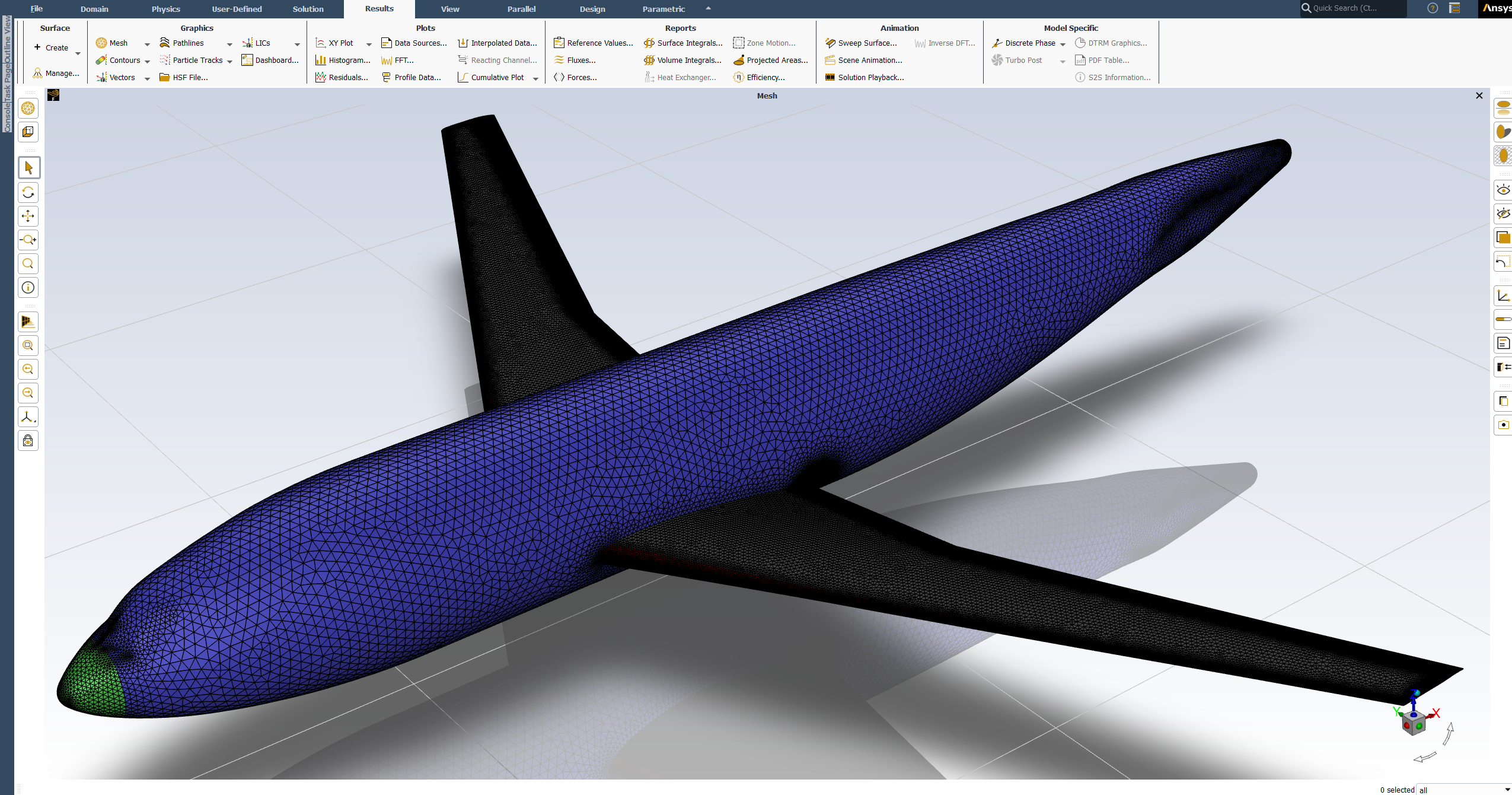Expand the Mesh dropdown arrow

pos(147,44)
